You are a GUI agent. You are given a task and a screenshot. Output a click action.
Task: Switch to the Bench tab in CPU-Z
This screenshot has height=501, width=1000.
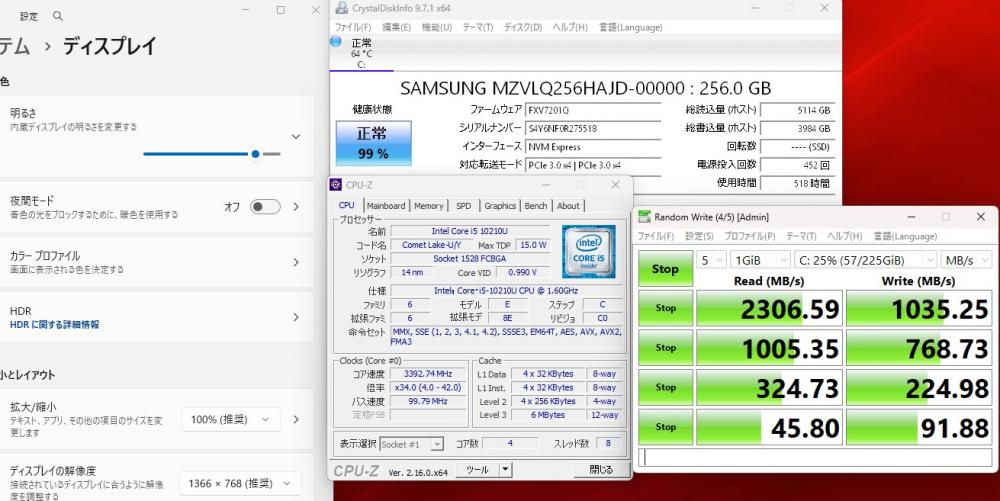tap(536, 206)
